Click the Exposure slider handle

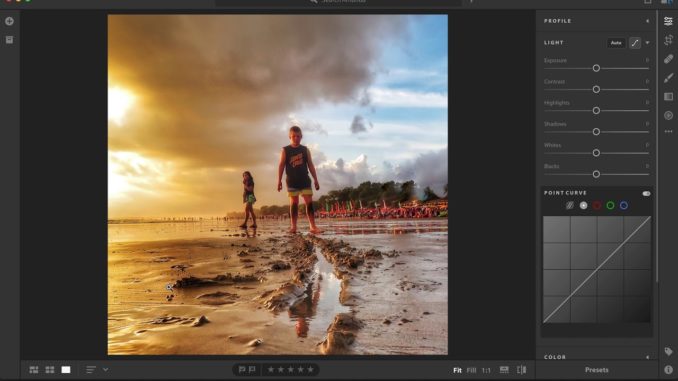click(596, 68)
